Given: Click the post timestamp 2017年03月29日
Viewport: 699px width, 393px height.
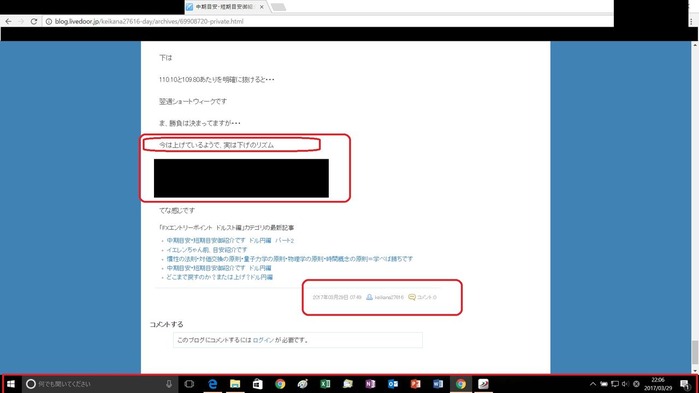Looking at the screenshot, I should tap(337, 297).
